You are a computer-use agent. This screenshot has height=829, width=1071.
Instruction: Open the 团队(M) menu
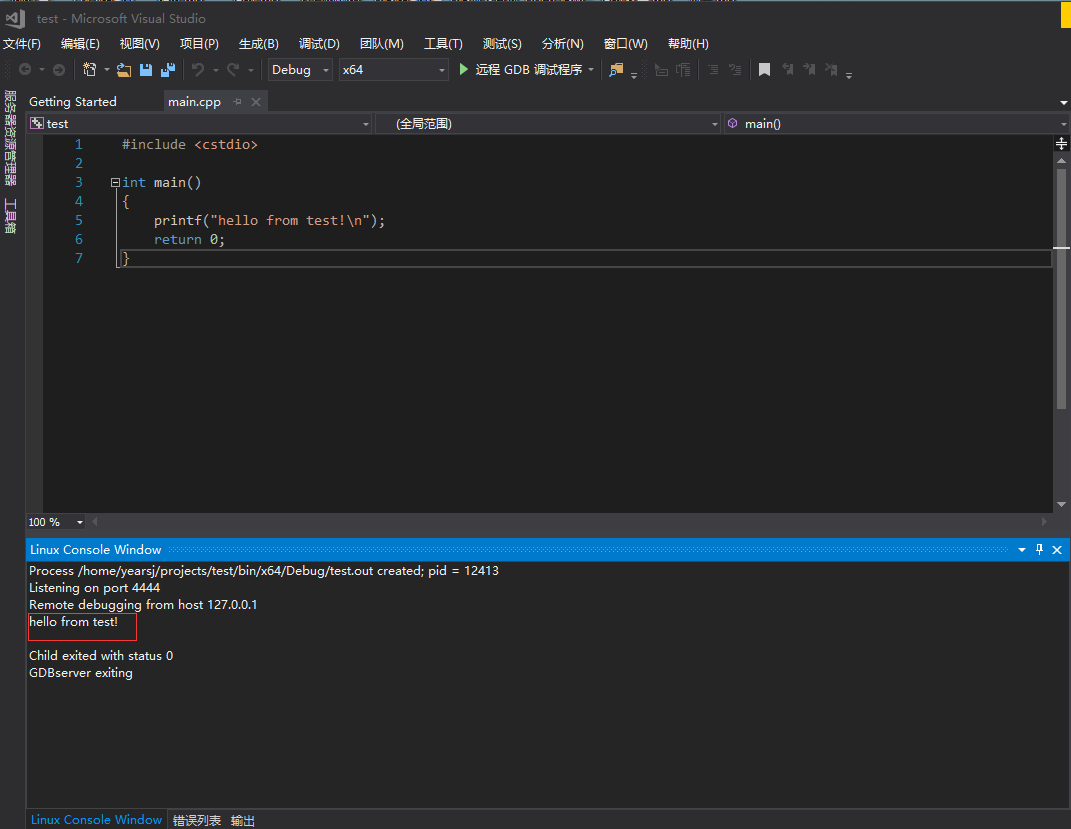381,44
